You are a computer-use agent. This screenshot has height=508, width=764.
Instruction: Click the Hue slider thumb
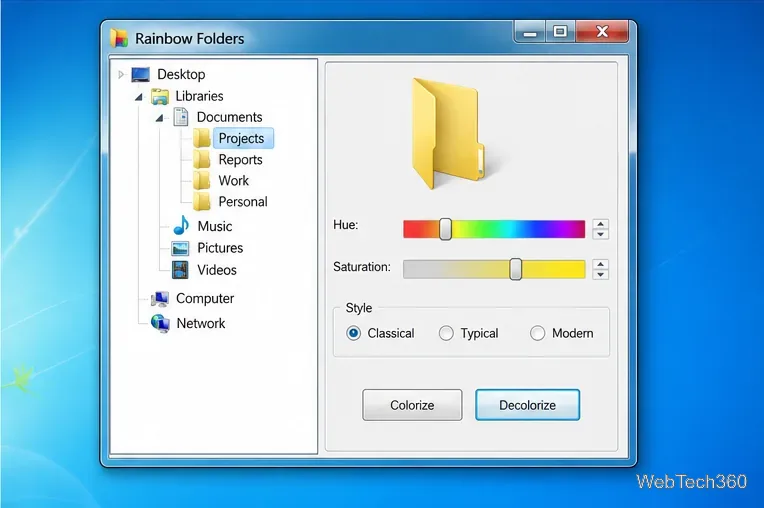[445, 229]
